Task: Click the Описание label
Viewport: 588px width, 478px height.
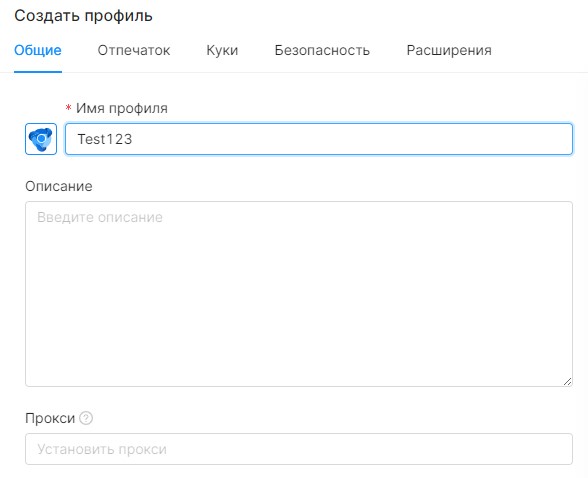Action: click(x=59, y=186)
